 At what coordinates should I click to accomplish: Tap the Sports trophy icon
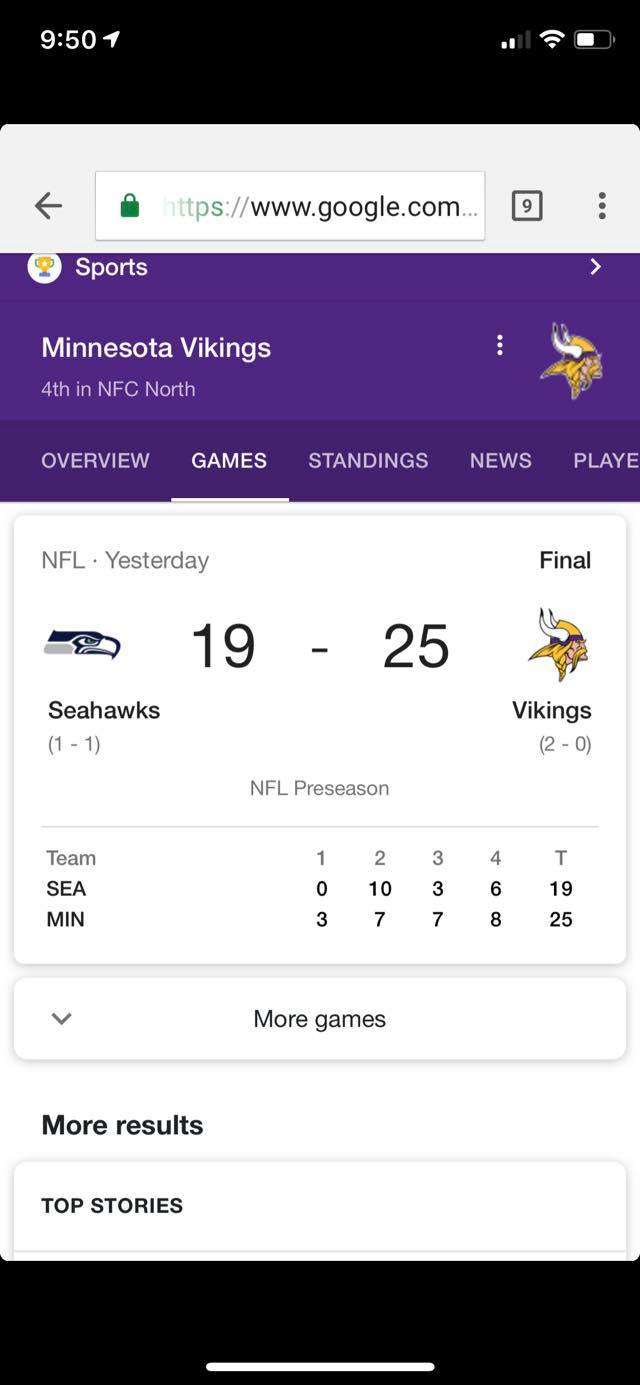(44, 267)
